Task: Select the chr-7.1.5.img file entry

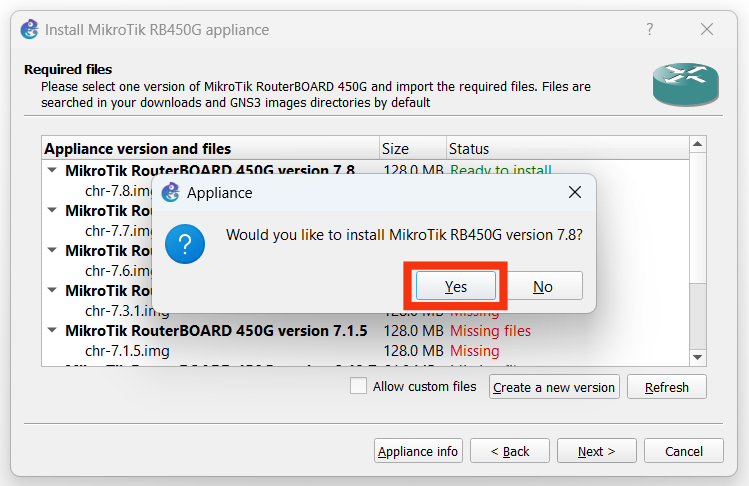Action: (127, 351)
